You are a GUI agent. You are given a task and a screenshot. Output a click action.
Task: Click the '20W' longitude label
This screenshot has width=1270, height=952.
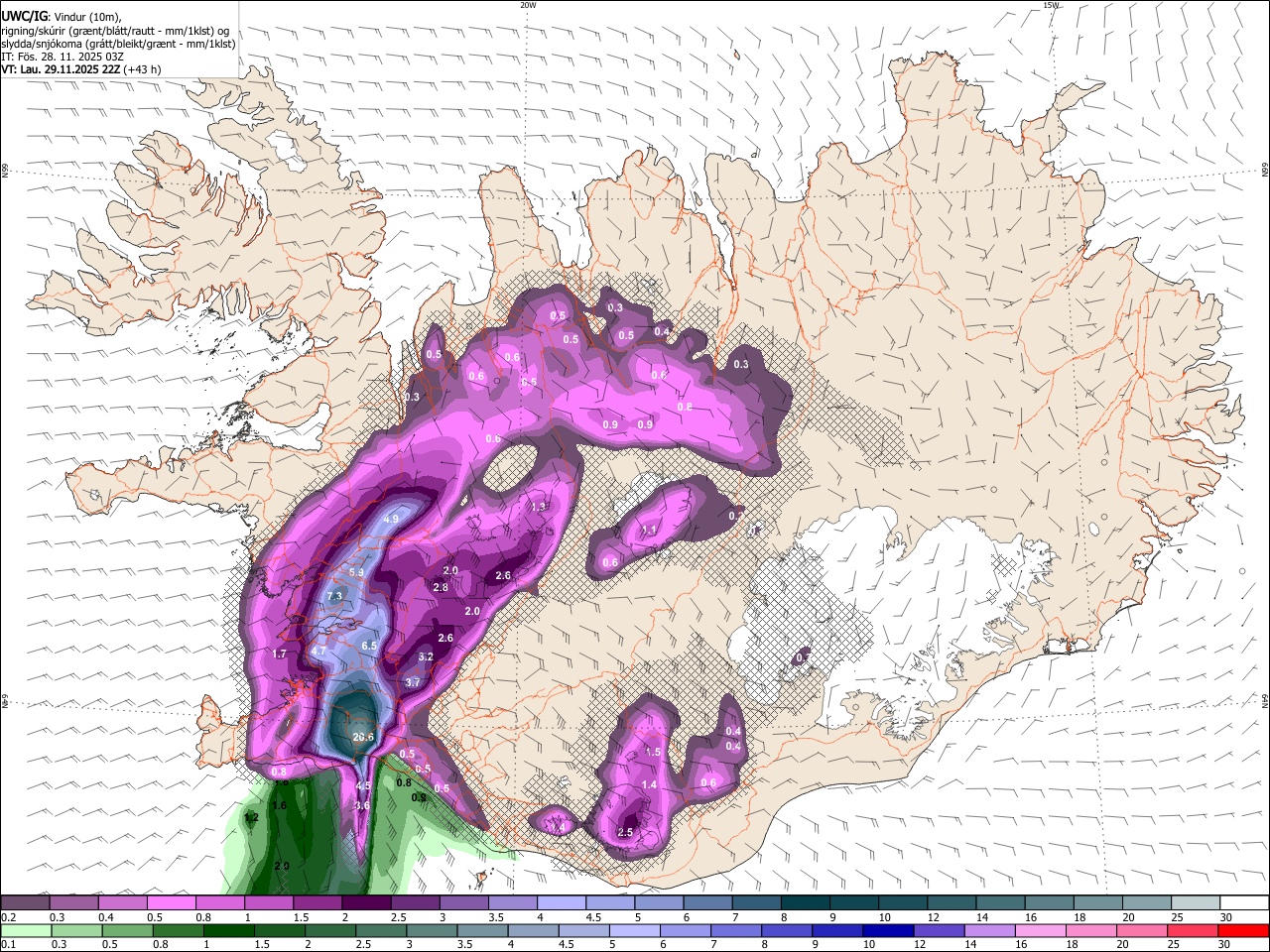[528, 5]
